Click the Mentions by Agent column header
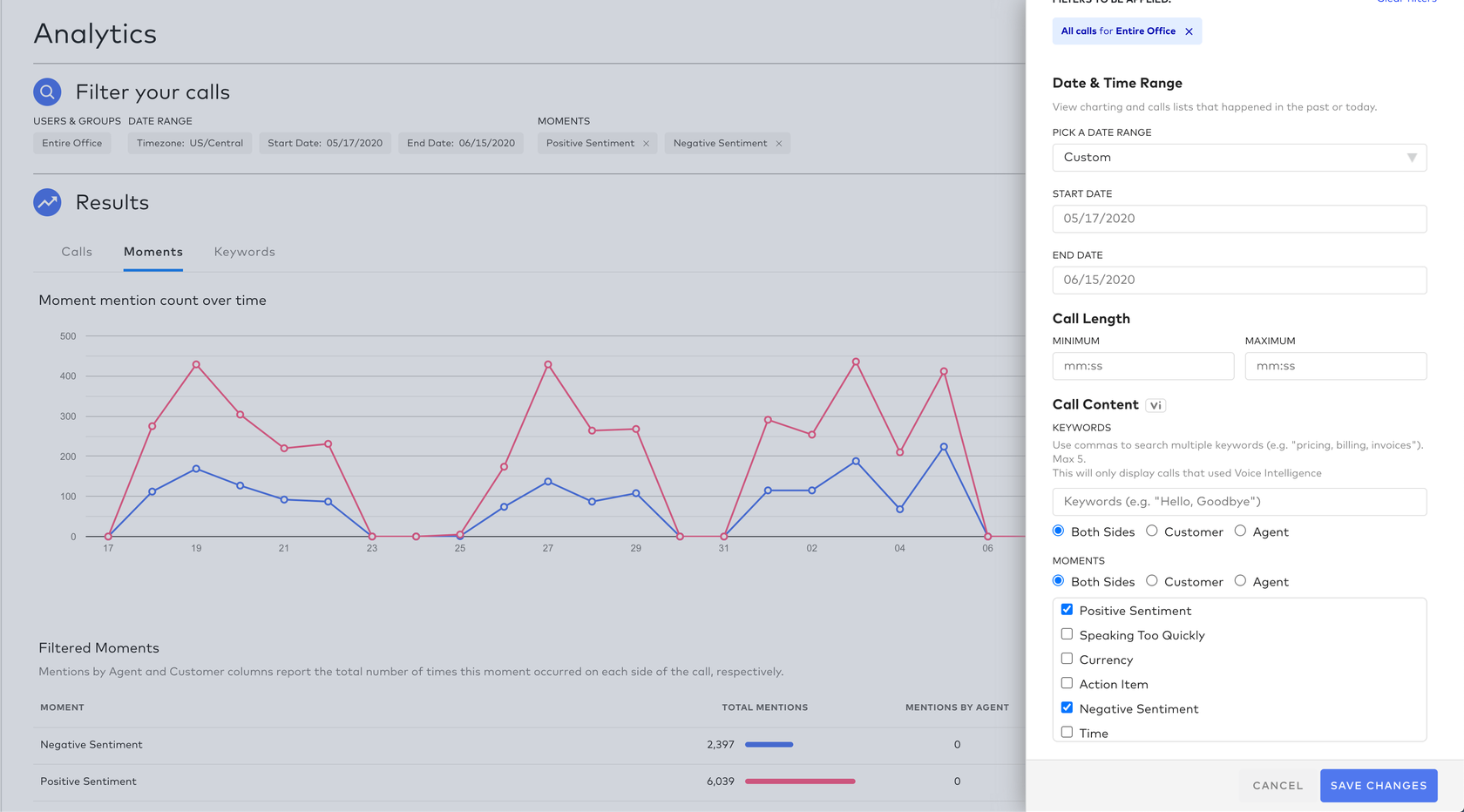The image size is (1464, 812). 957,707
